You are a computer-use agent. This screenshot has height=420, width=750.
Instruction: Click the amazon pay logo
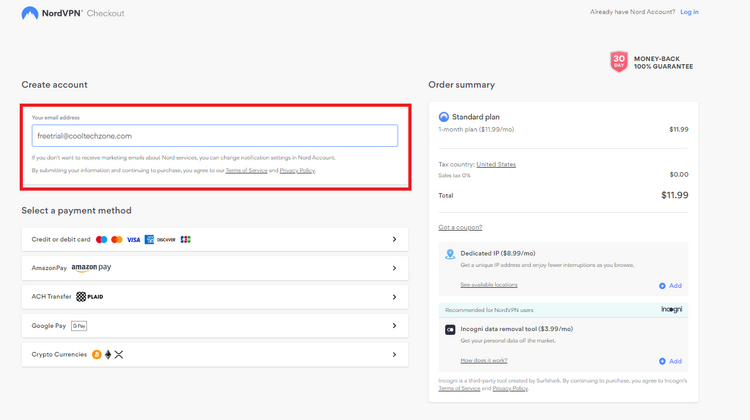[91, 268]
